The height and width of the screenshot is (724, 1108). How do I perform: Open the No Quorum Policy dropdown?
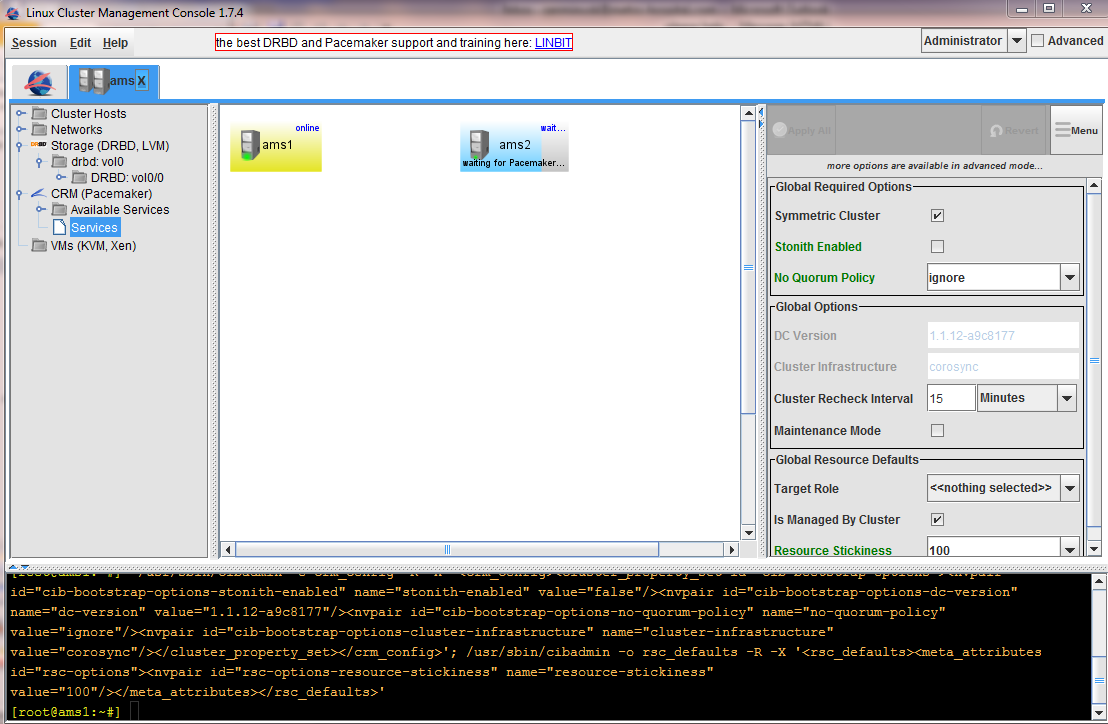click(x=1070, y=278)
